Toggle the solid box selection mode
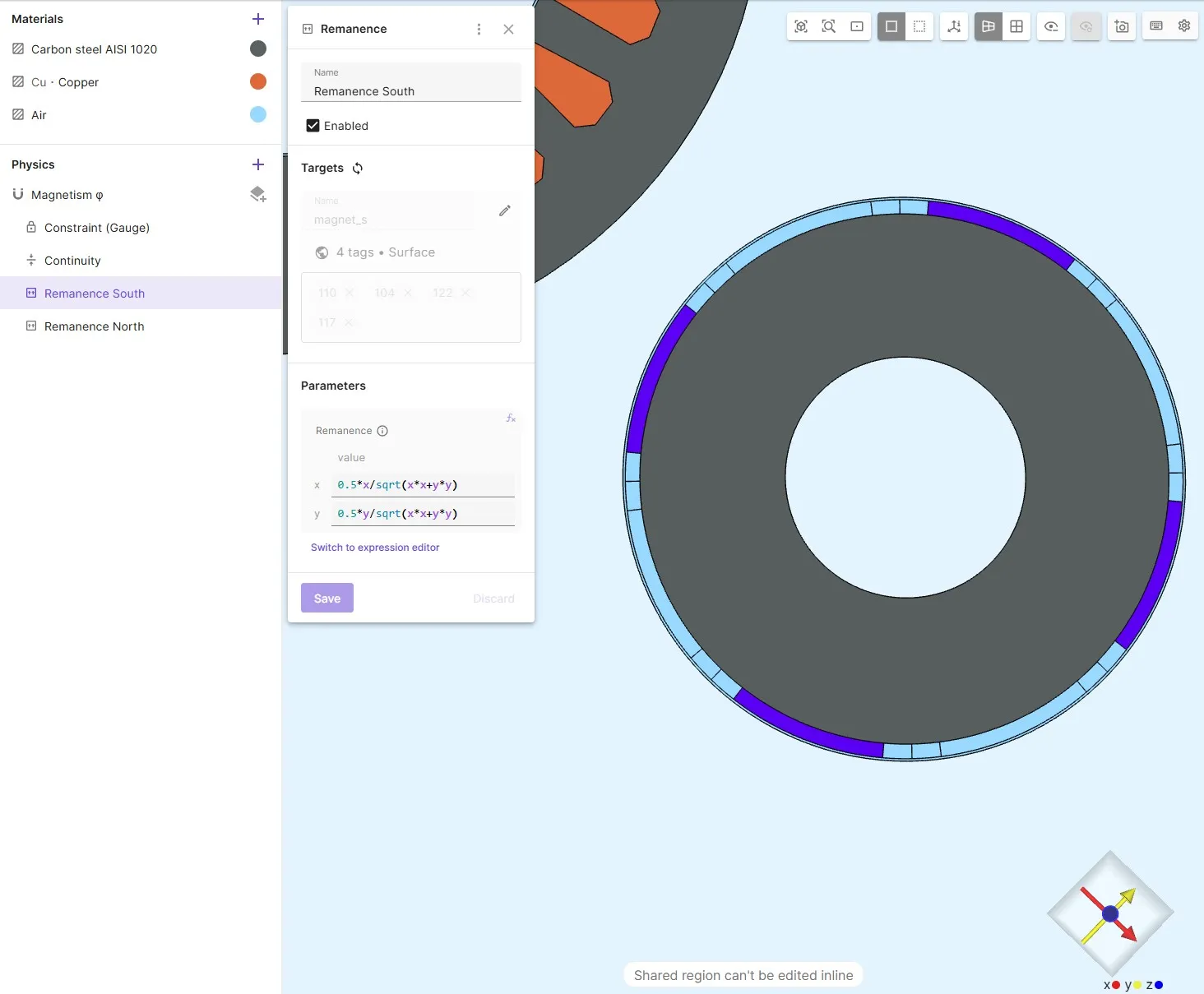Screen dimensions: 1204x994 (x=891, y=26)
